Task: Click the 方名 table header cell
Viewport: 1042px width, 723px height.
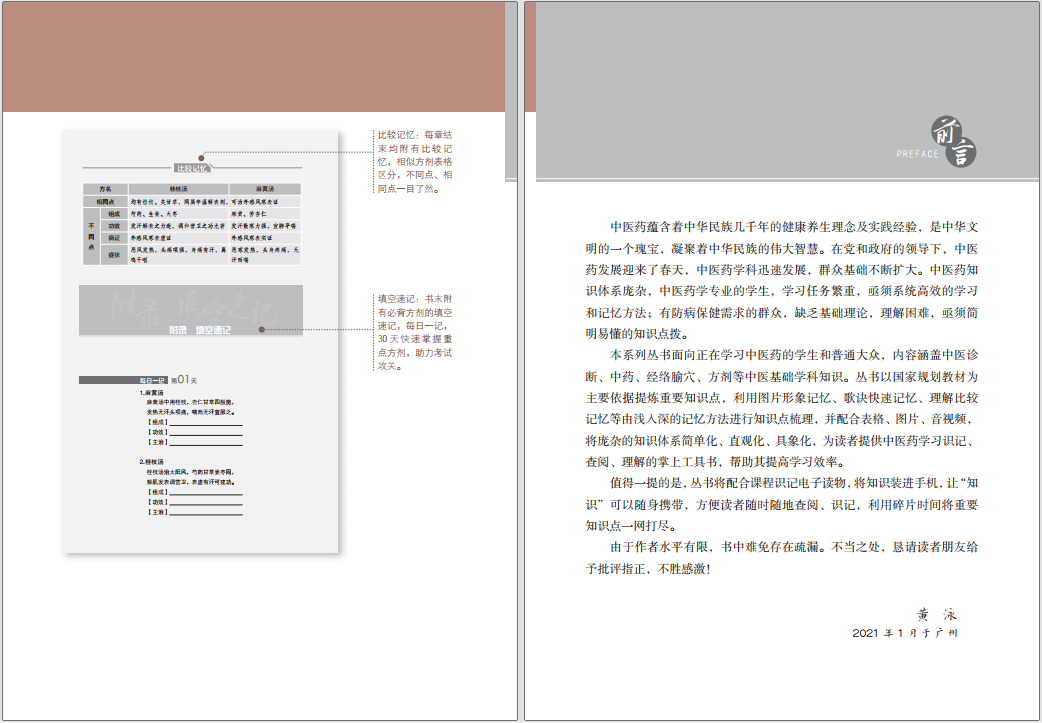Action: [104, 189]
